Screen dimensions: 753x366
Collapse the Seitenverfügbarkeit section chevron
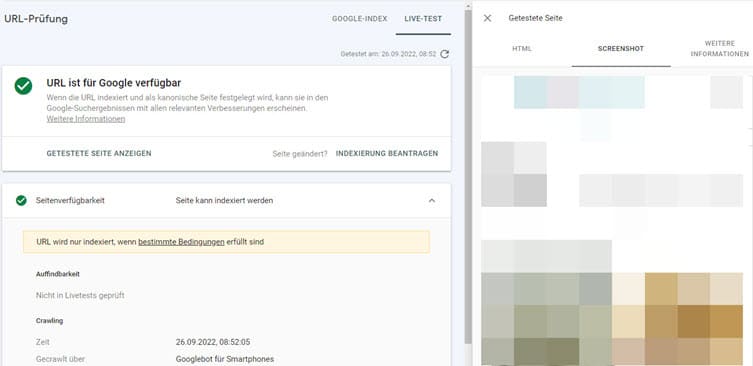click(432, 200)
